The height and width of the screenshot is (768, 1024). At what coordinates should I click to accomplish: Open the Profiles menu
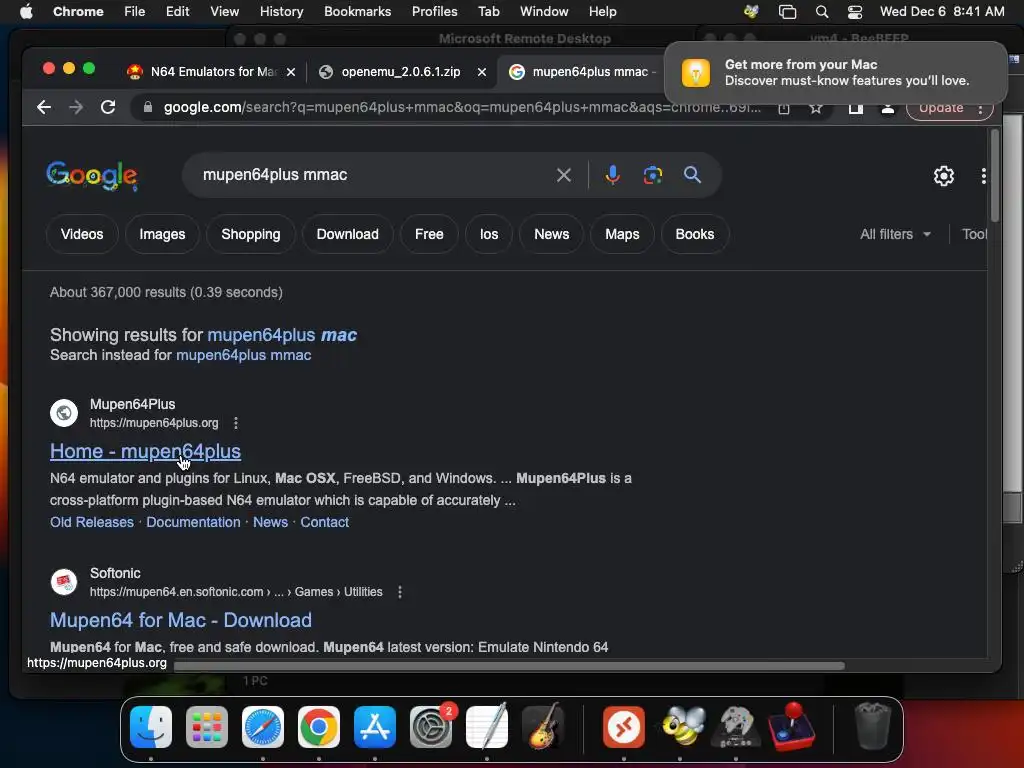[434, 12]
